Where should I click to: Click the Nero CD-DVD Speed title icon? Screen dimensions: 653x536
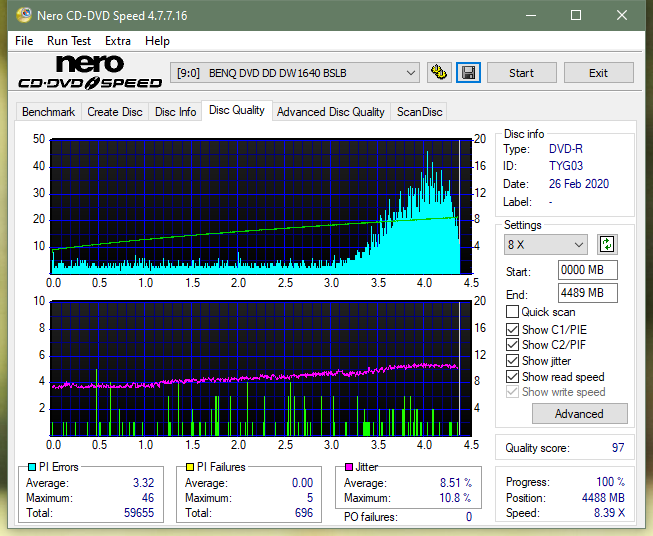click(24, 15)
